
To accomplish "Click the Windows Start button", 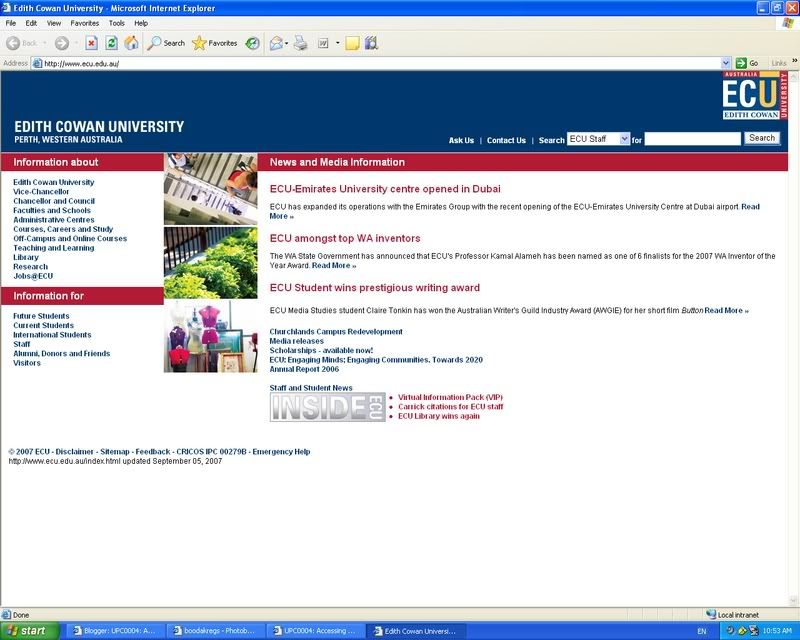I will click(31, 631).
